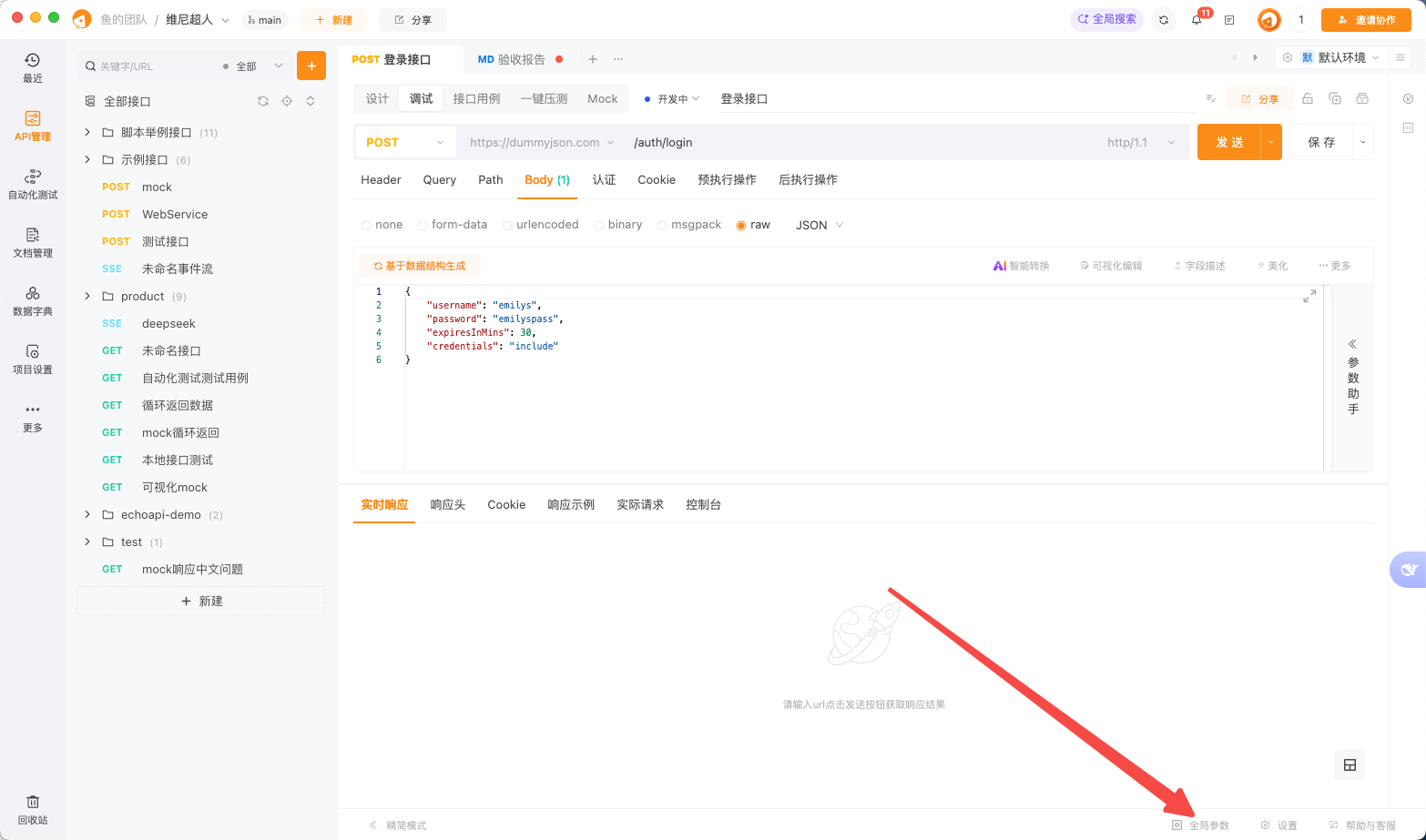The width and height of the screenshot is (1426, 840).
Task: Open the http/1.1 protocol dropdown
Action: tap(1141, 142)
